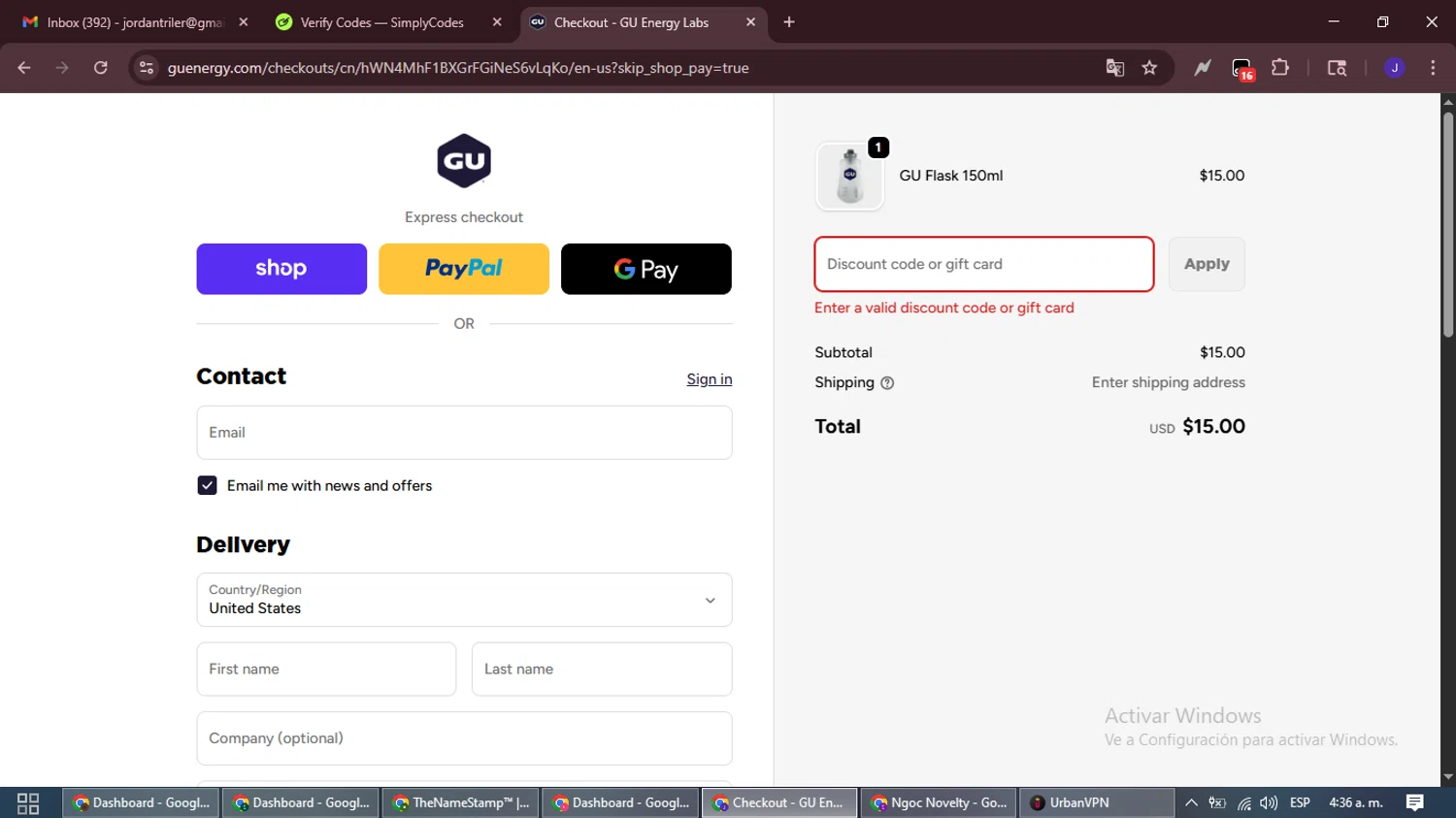Open the network Wi-Fi tray icon
This screenshot has width=1456, height=818.
pos(1243,803)
